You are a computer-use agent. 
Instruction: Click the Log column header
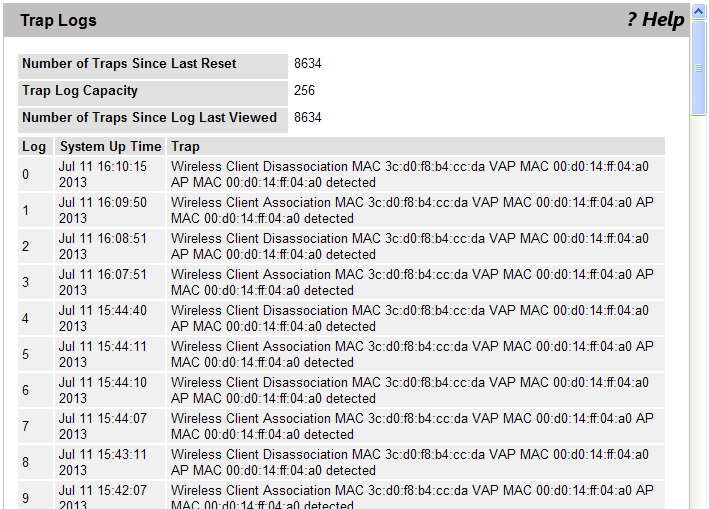(35, 146)
